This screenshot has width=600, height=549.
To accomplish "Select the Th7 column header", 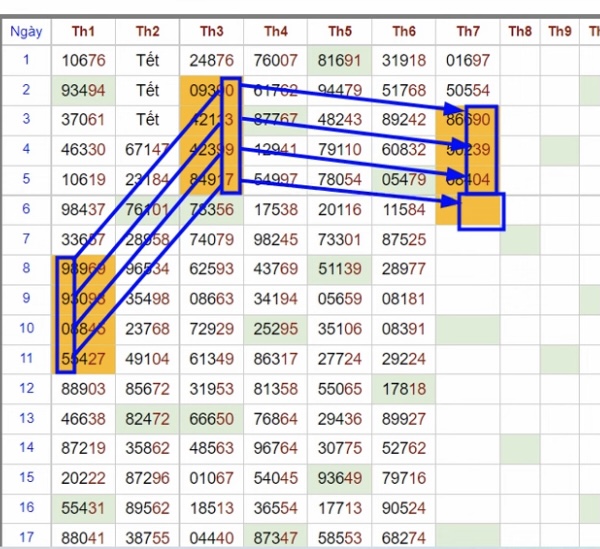I will [x=468, y=31].
